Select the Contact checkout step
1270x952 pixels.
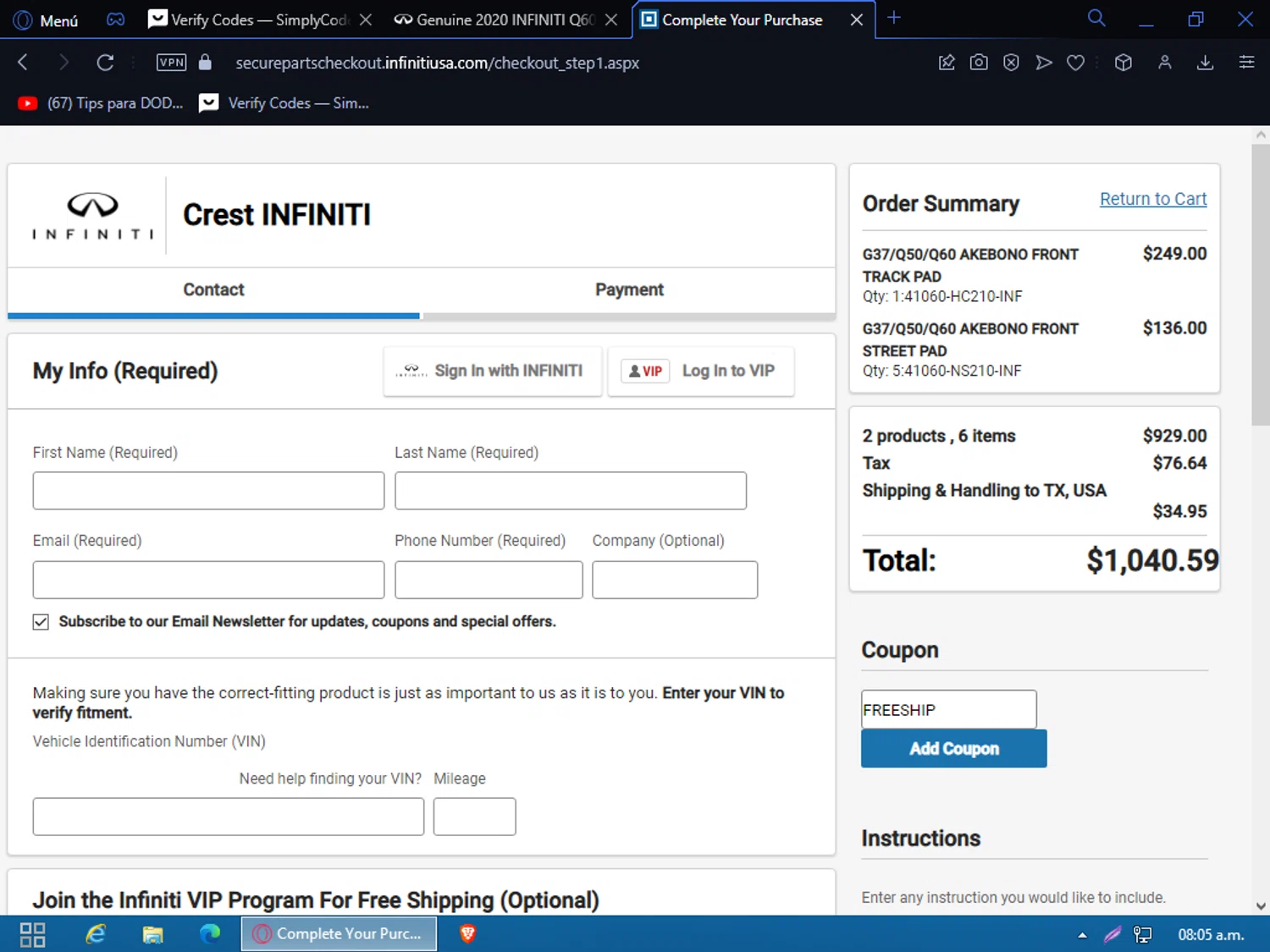pos(213,290)
